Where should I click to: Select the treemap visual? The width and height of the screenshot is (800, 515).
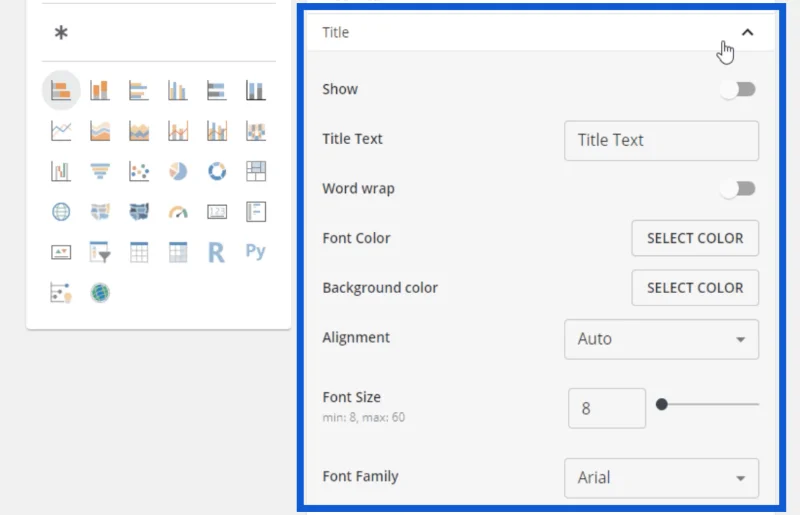(x=256, y=171)
